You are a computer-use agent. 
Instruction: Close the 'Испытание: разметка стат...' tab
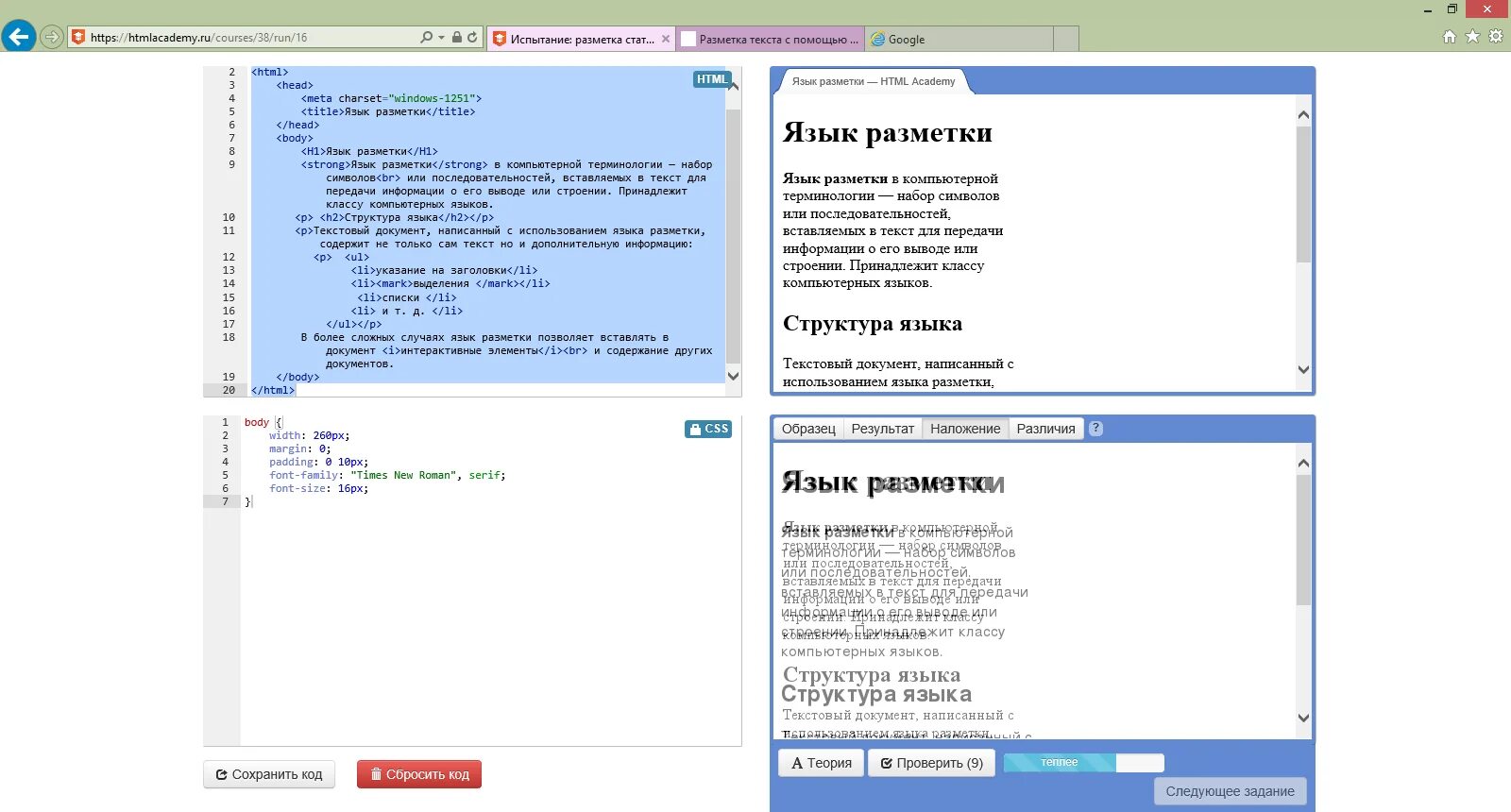point(666,39)
